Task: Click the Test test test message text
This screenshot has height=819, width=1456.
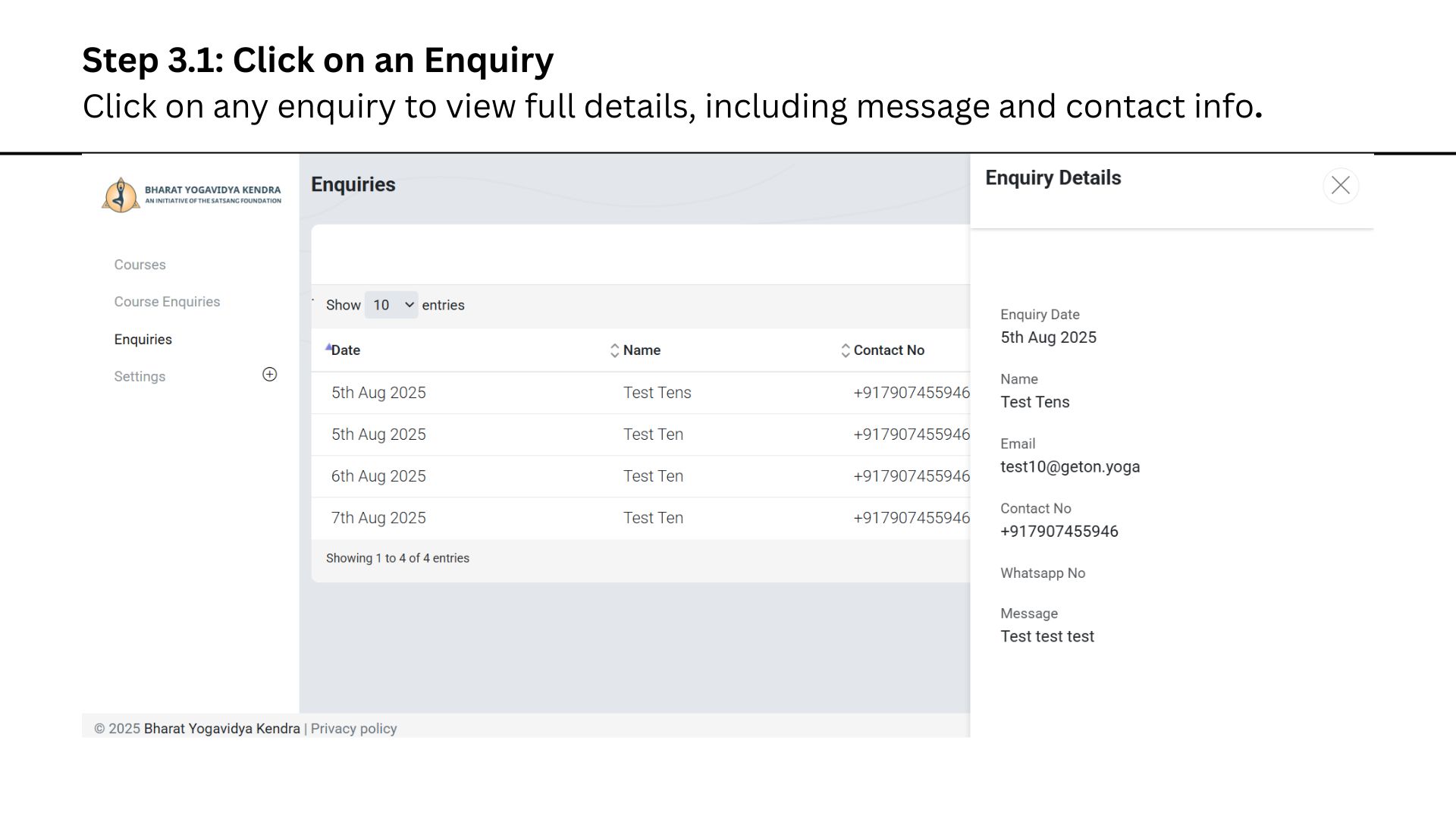Action: click(x=1046, y=637)
